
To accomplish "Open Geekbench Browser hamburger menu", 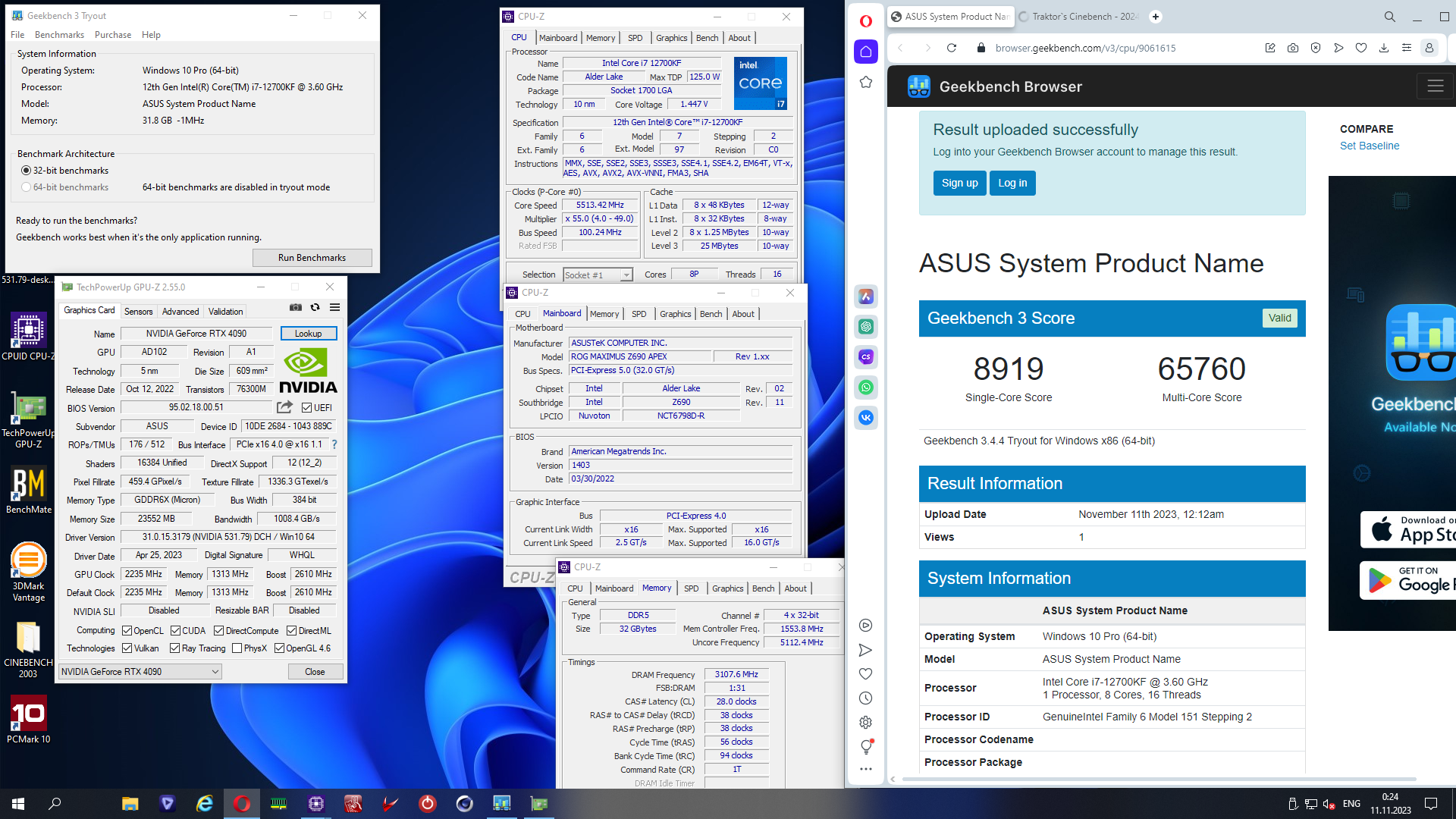I will (1436, 86).
